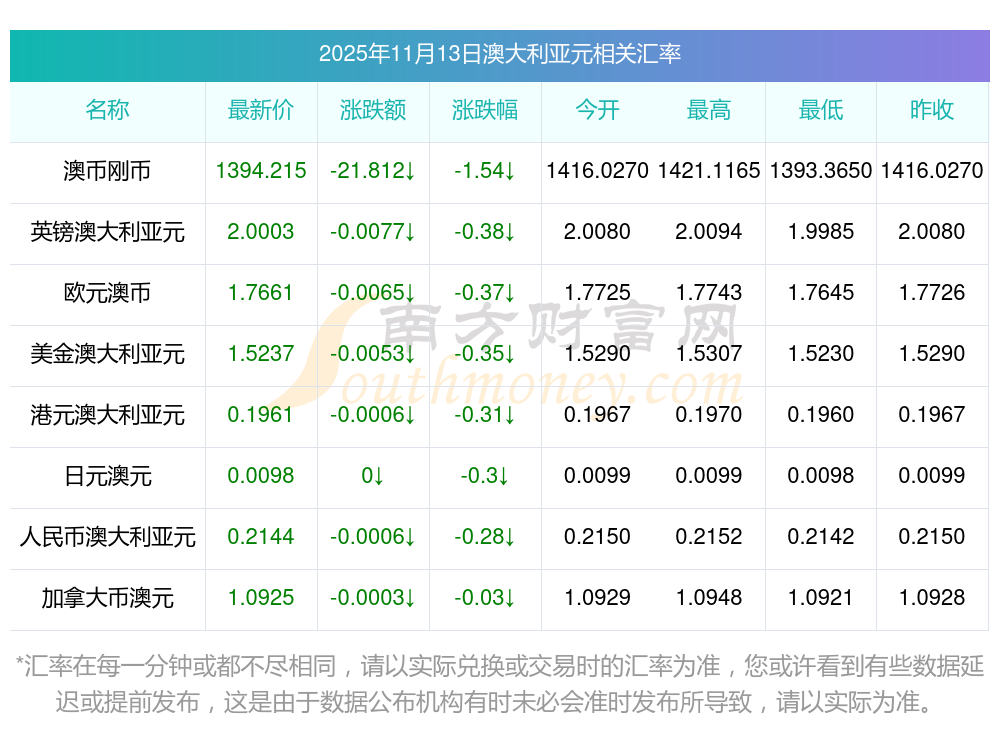Select the high value 1.0948

pos(709,598)
